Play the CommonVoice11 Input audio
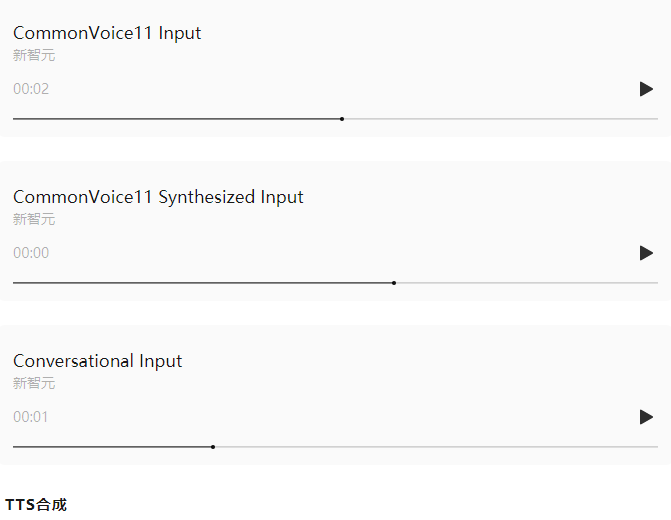This screenshot has height=520, width=671. (646, 89)
